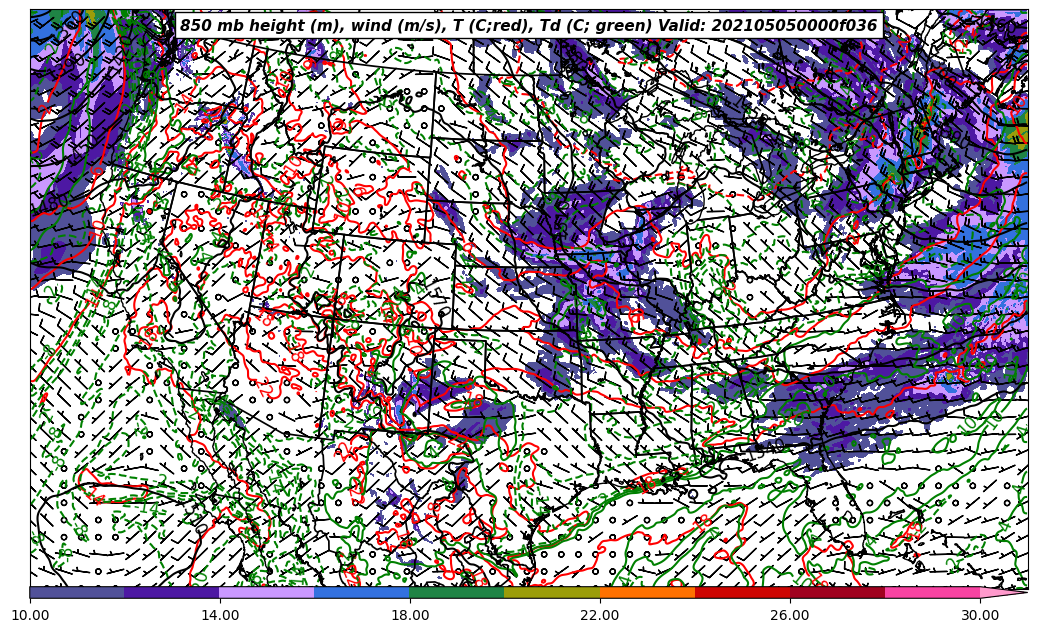Select the 14.00 colorbar tick label
The width and height of the screenshot is (1037, 632).
(220, 616)
